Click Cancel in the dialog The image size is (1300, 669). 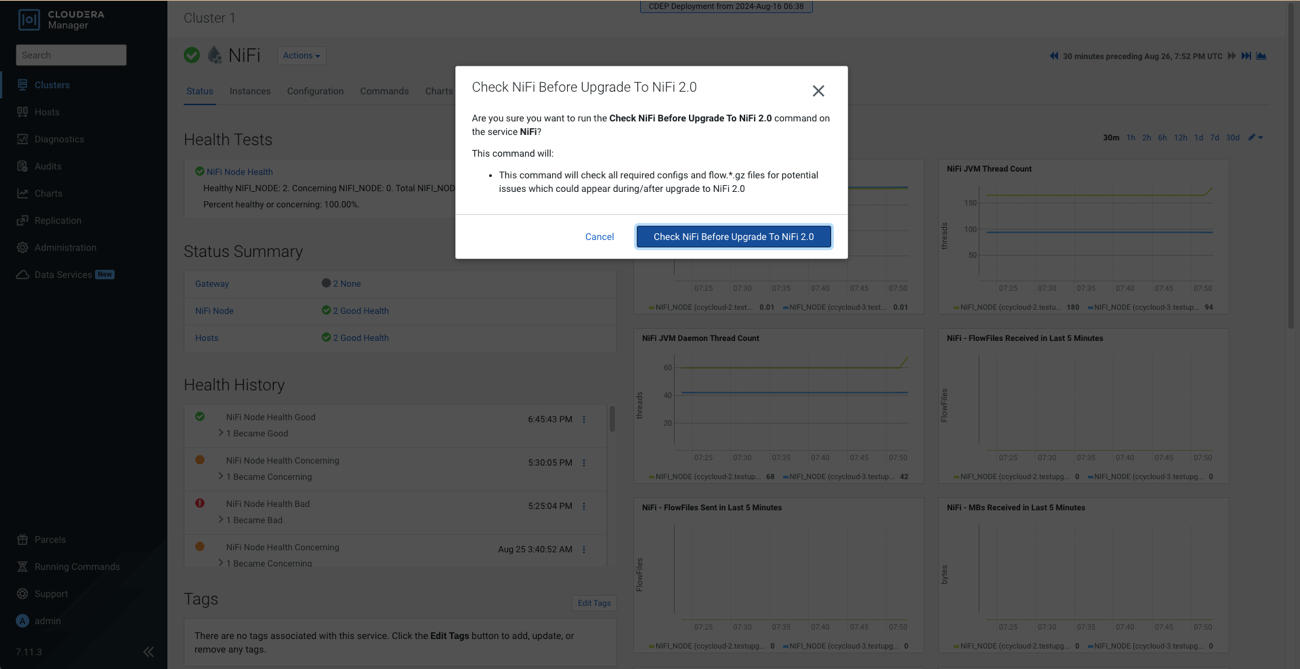pyautogui.click(x=599, y=237)
